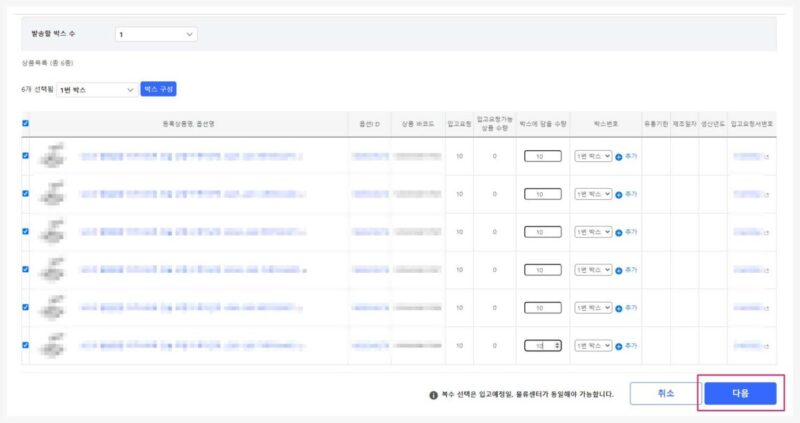The image size is (800, 423).
Task: Click the plus 추가 icon in first row
Action: [x=618, y=157]
